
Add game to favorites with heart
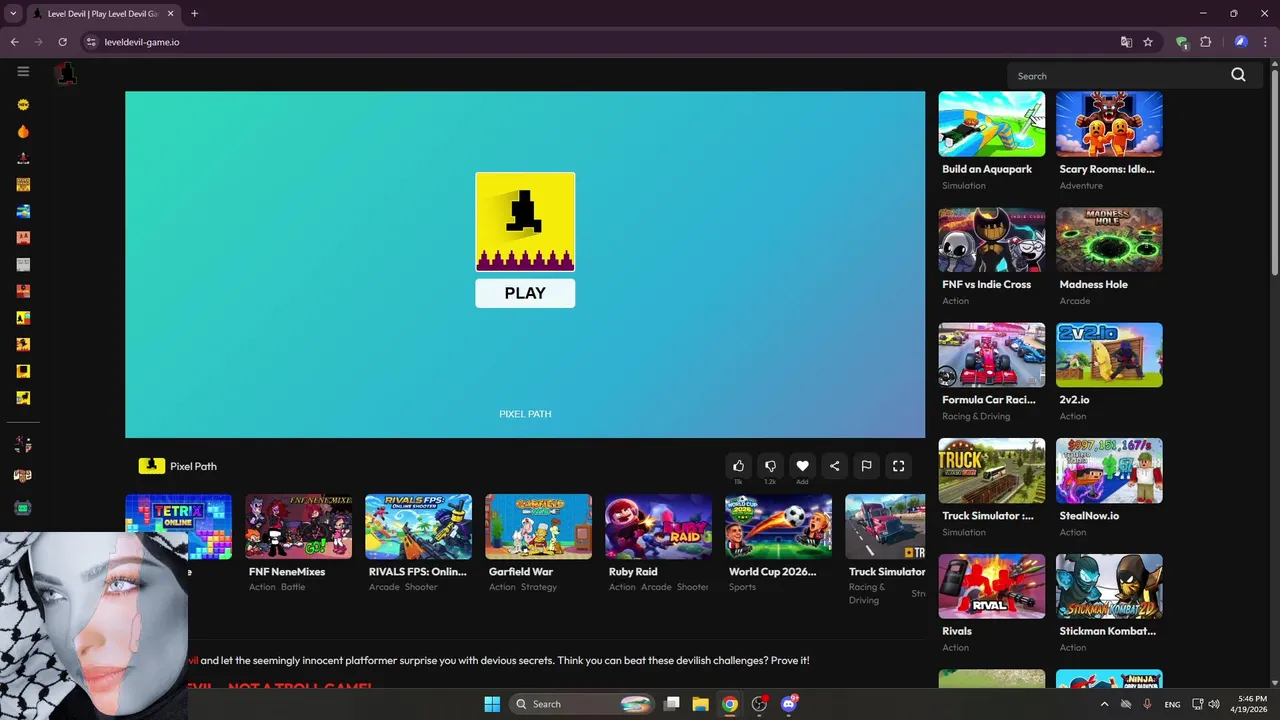pos(802,466)
